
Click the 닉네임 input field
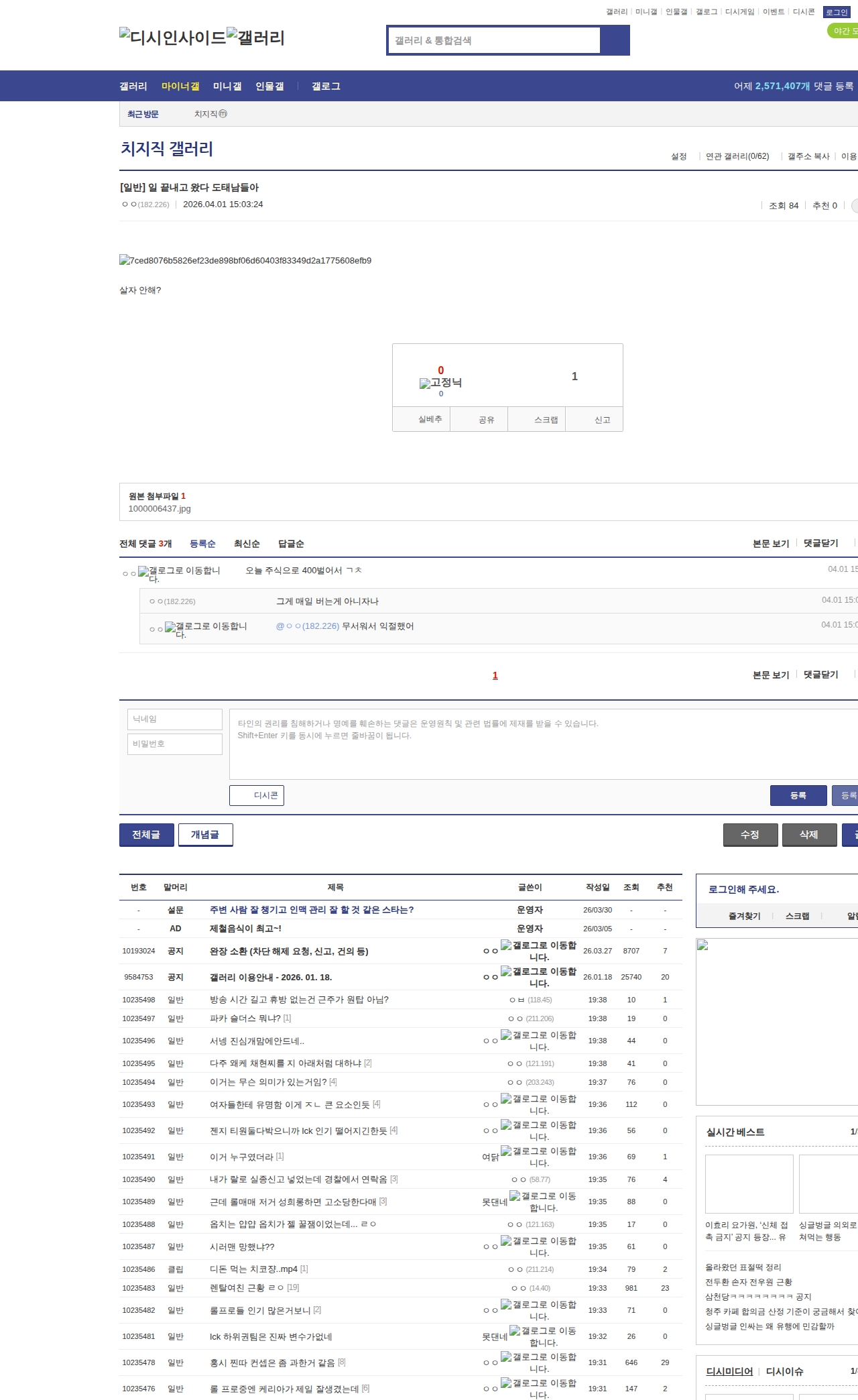[x=175, y=719]
